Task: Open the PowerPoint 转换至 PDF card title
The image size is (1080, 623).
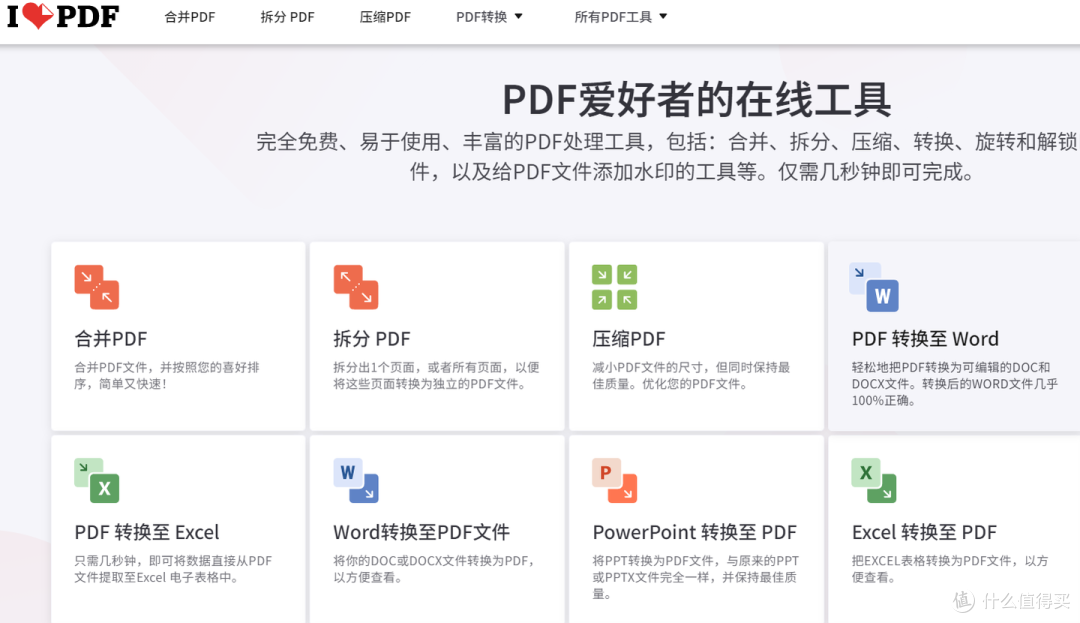Action: tap(694, 532)
